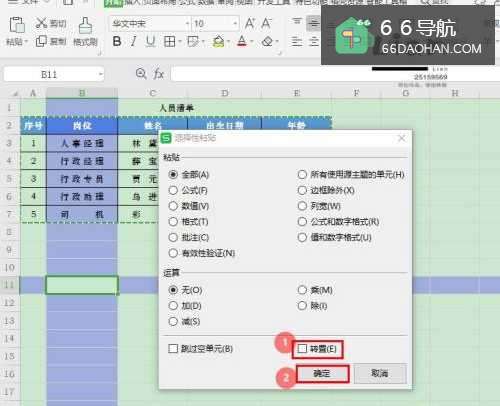Open the insert function fx icon
Screen dimensions: 500x406
pyautogui.click(x=158, y=74)
